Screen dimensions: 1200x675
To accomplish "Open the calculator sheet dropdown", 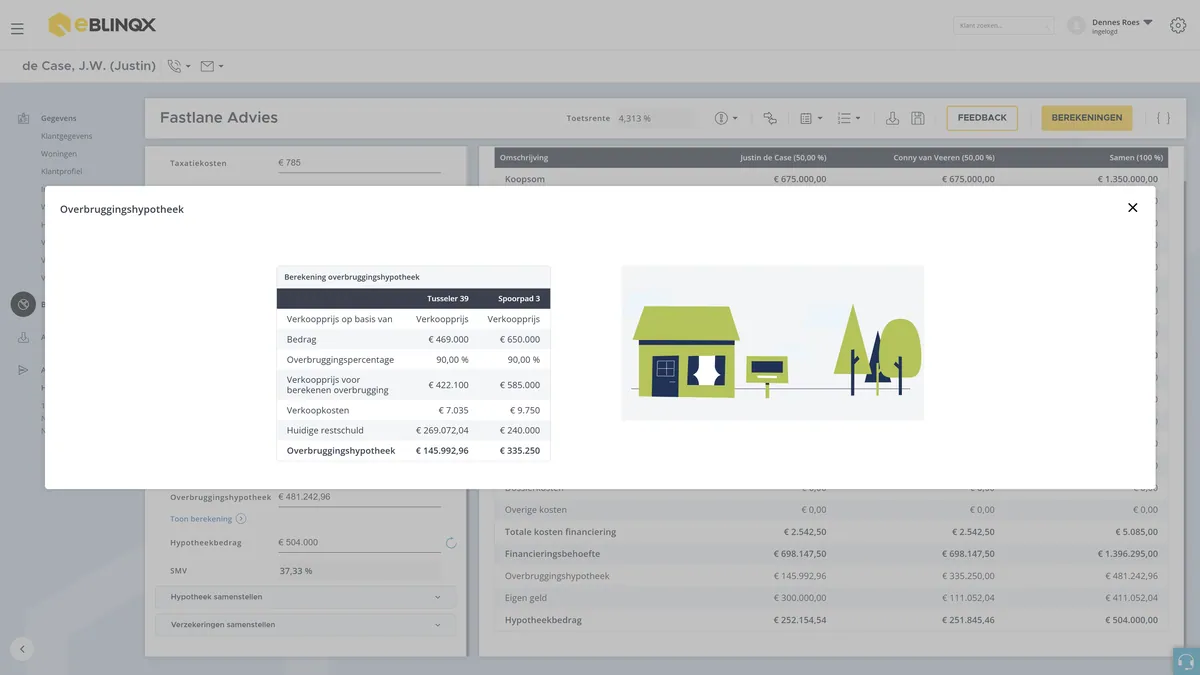I will click(x=811, y=118).
